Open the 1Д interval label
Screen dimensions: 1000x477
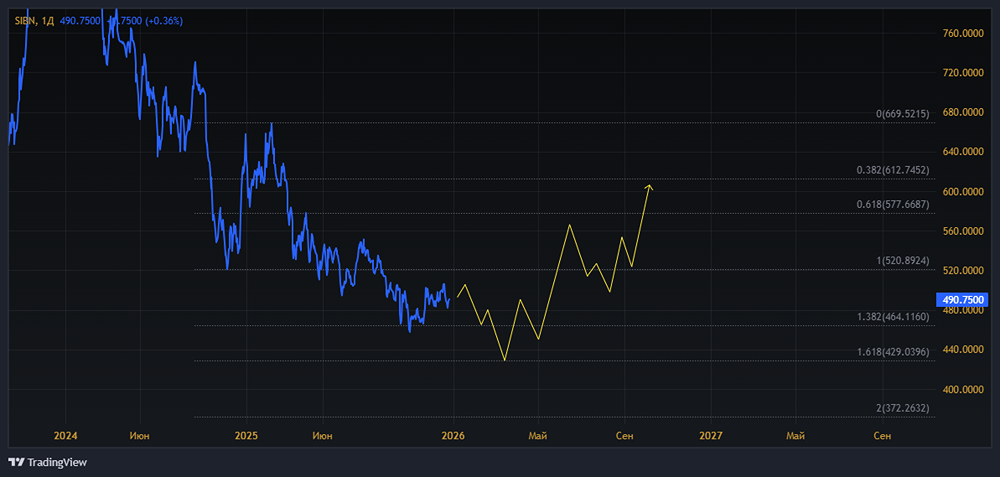coord(47,21)
